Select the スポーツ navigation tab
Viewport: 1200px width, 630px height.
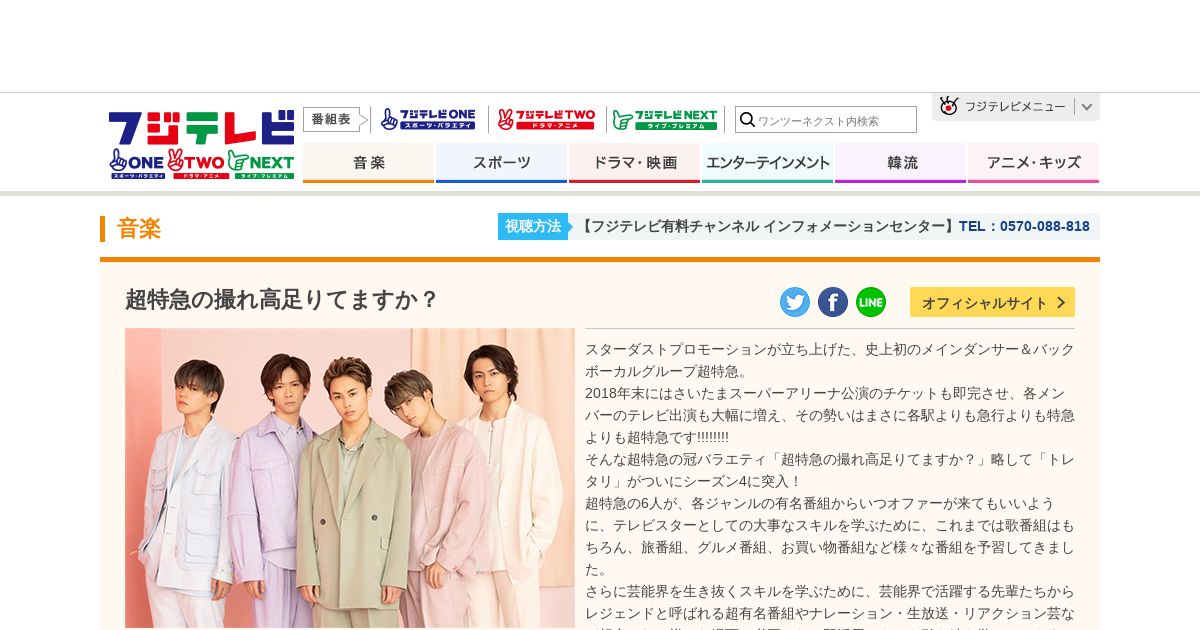501,163
